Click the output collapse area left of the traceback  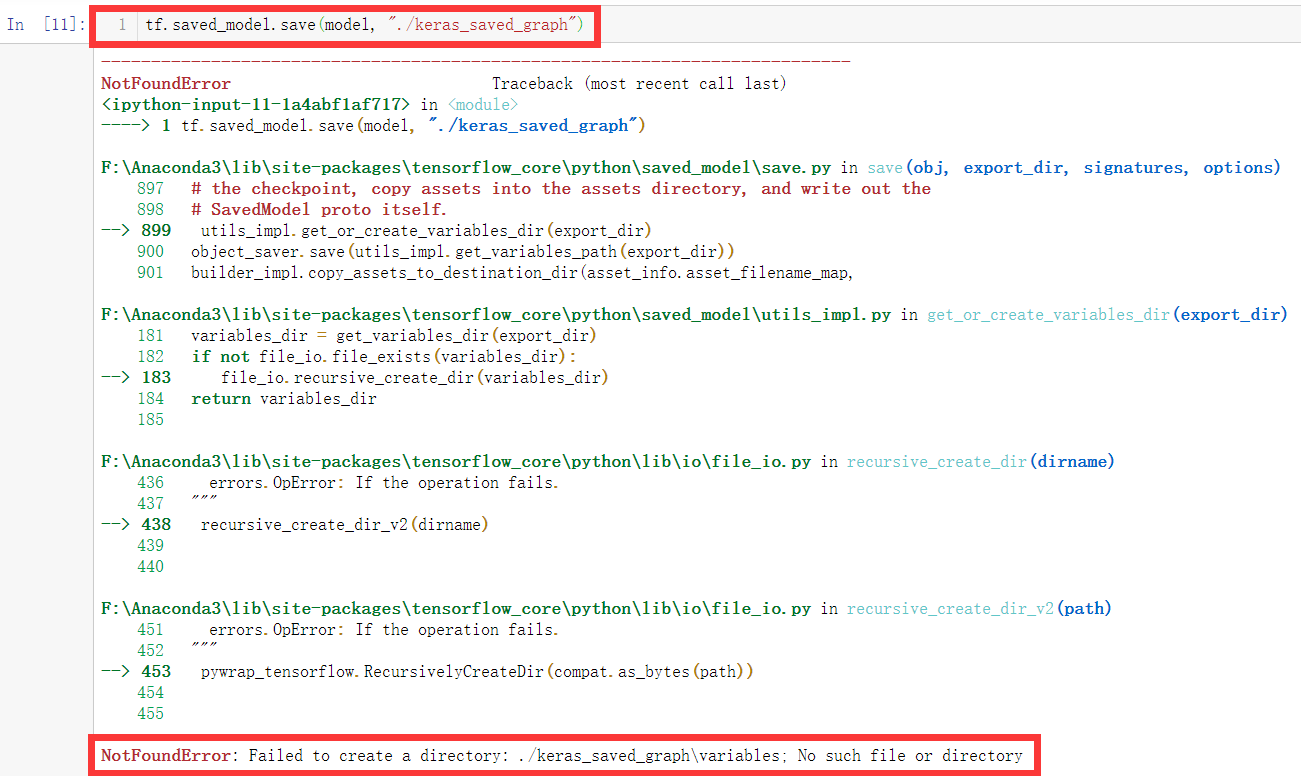pyautogui.click(x=46, y=410)
